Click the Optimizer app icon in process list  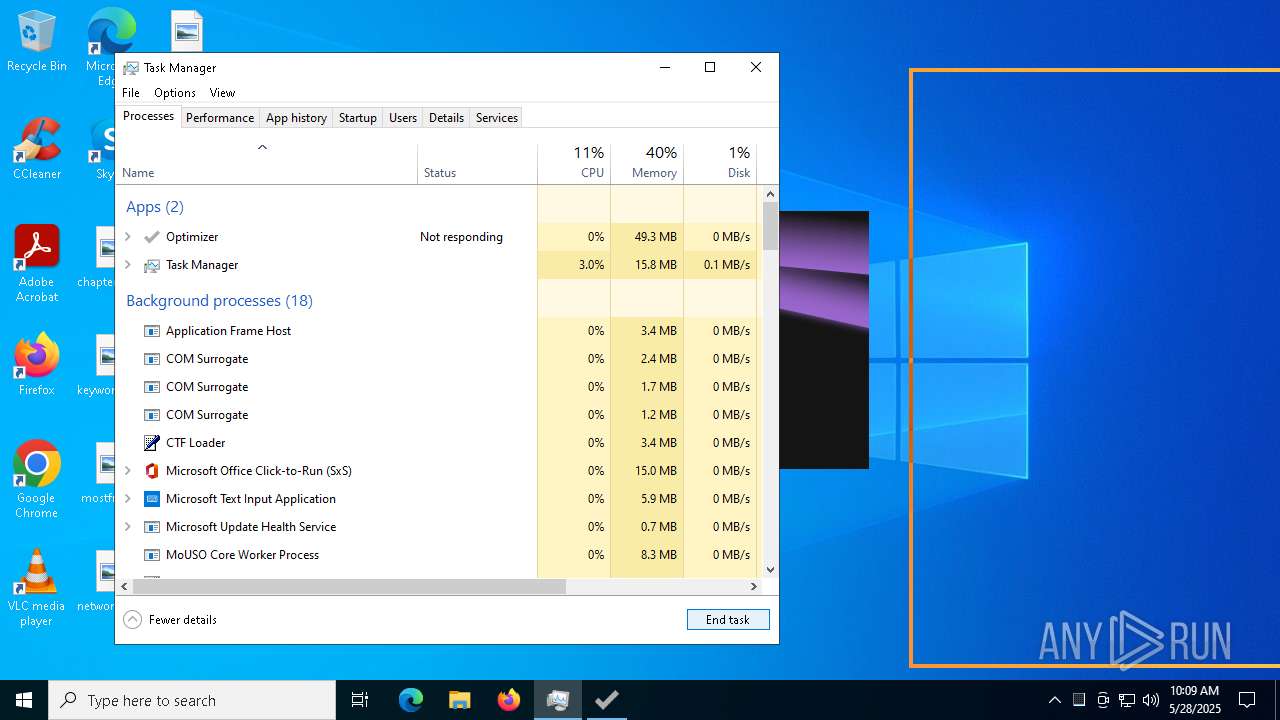pos(152,237)
